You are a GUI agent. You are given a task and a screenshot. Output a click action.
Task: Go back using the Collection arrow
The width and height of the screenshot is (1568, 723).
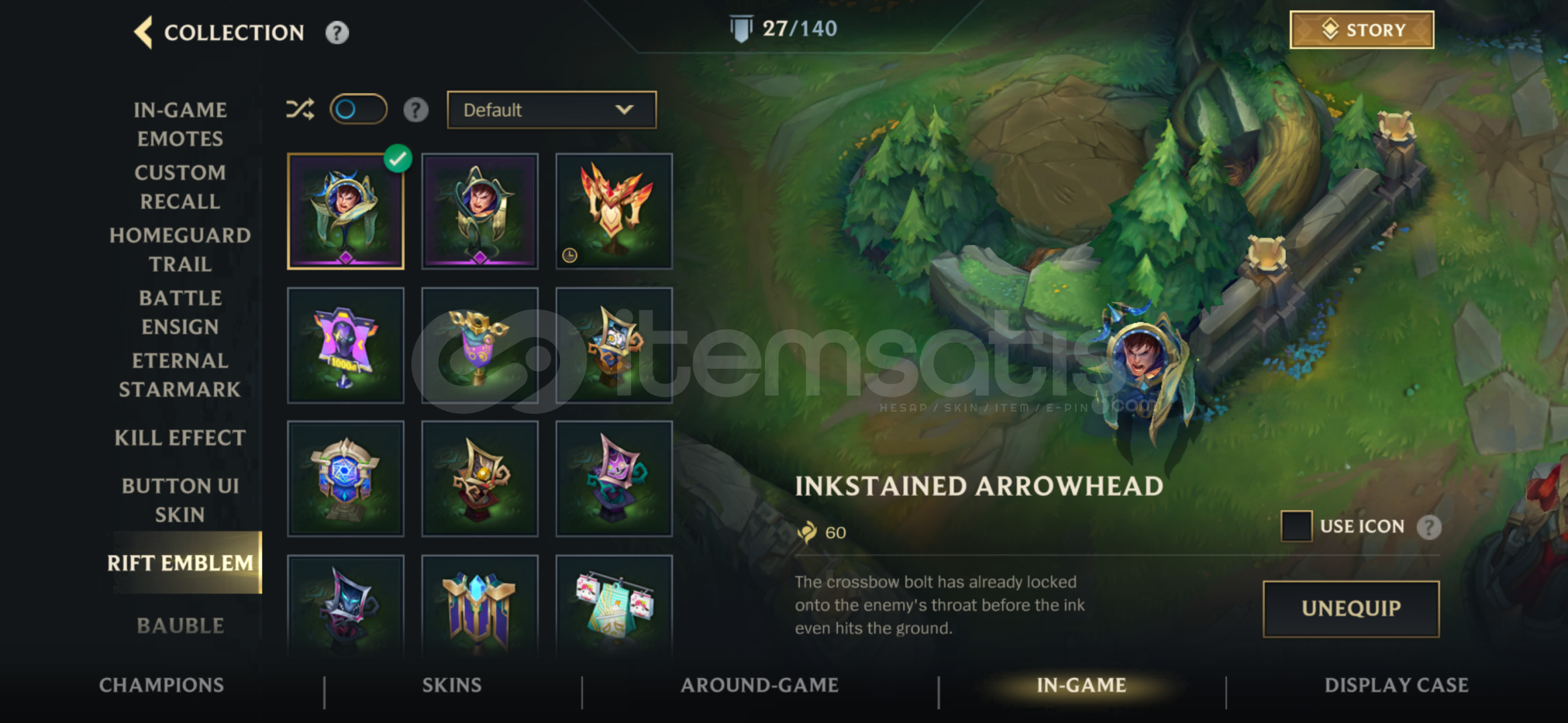pos(143,32)
